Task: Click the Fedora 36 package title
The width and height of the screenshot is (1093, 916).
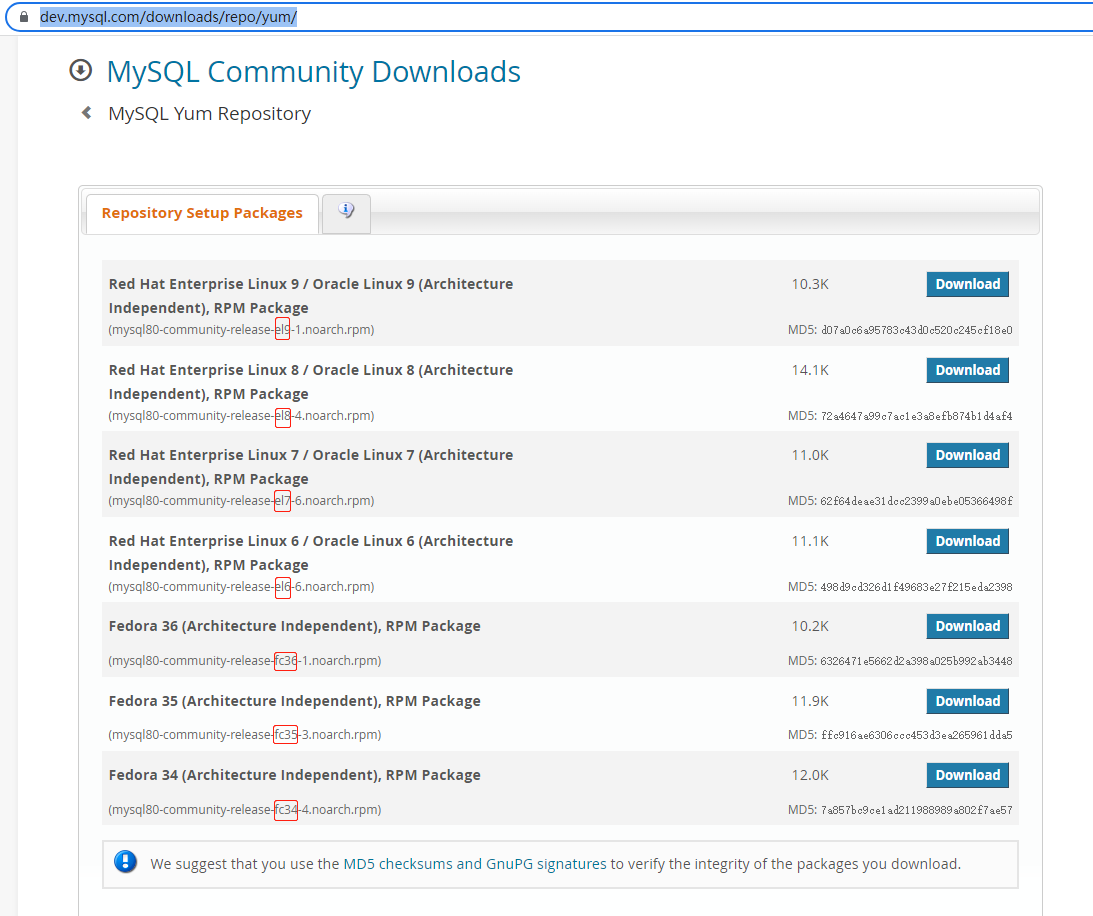Action: point(295,626)
